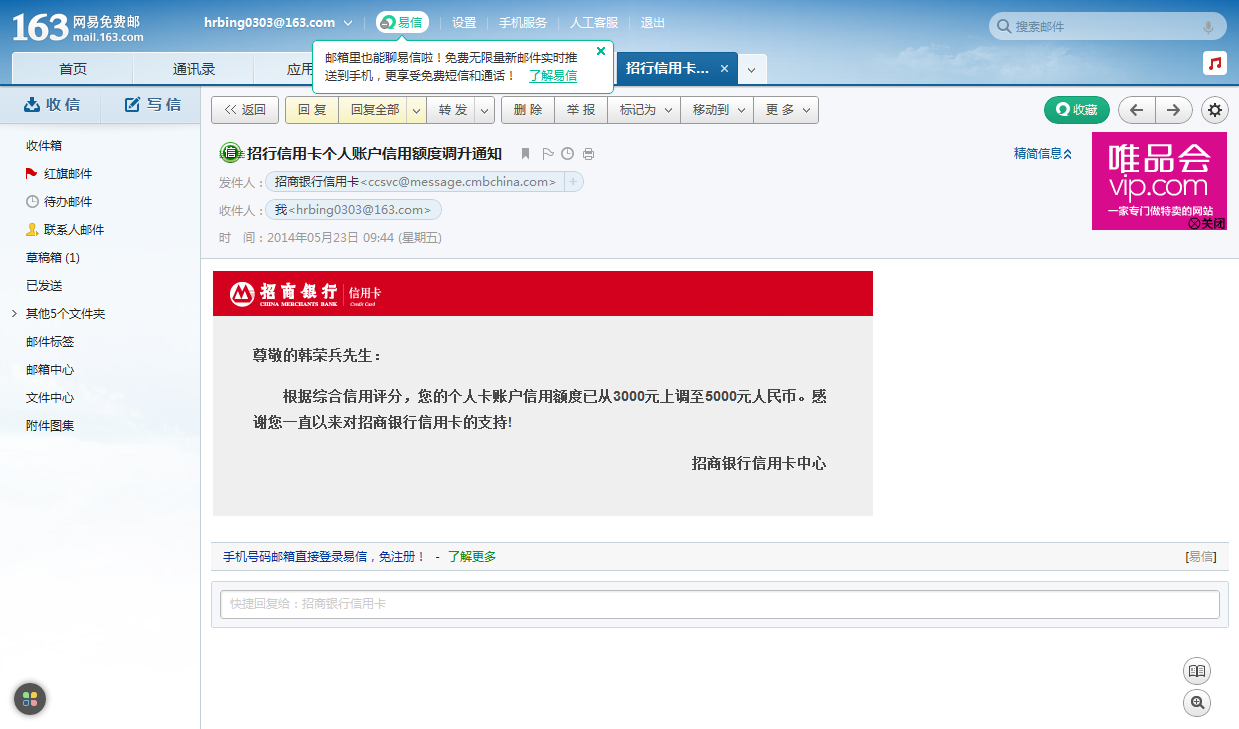Click the verified sender badge icon
Viewport: 1239px width, 729px height.
[231, 153]
